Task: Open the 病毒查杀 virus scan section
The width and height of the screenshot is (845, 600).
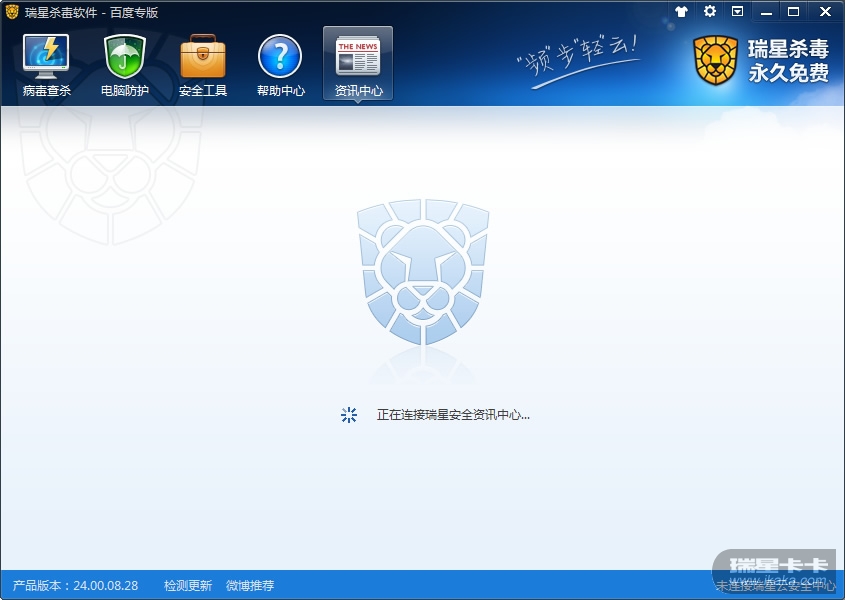Action: [46, 65]
